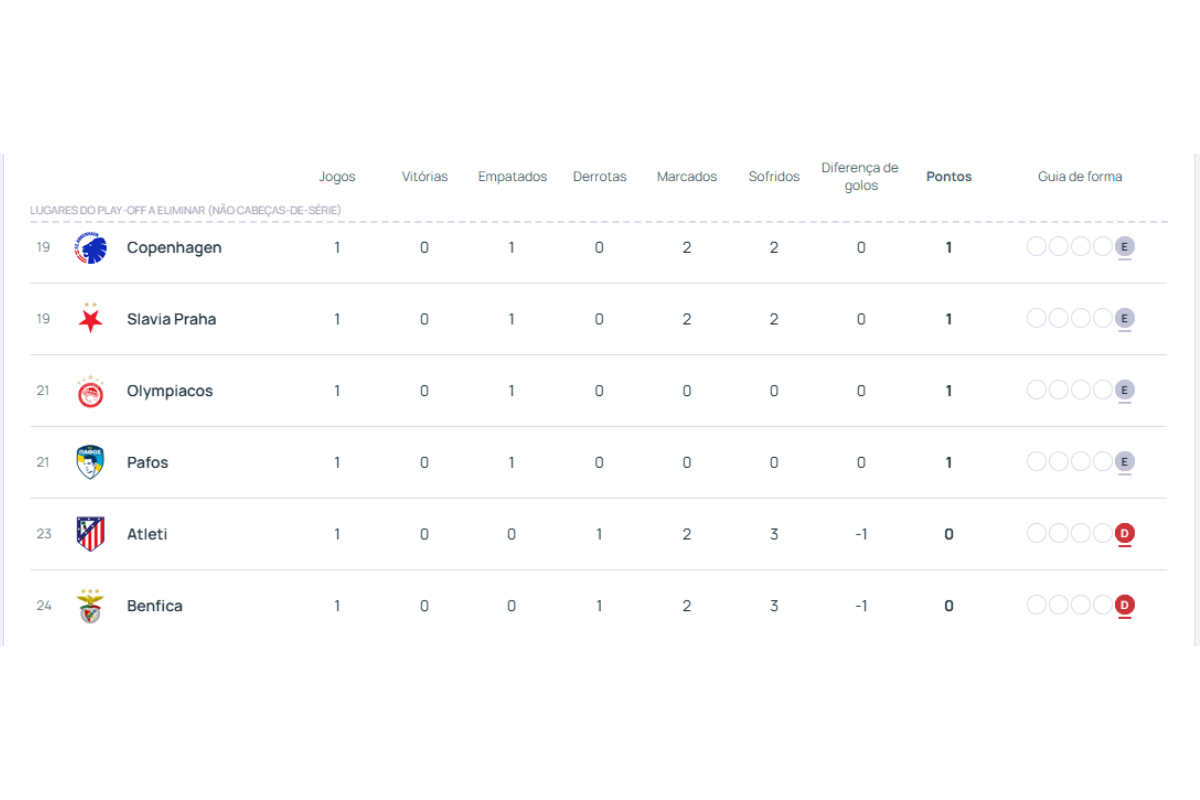Open the Copenhagen team page link
Screen dimensions: 1200x800
(174, 247)
